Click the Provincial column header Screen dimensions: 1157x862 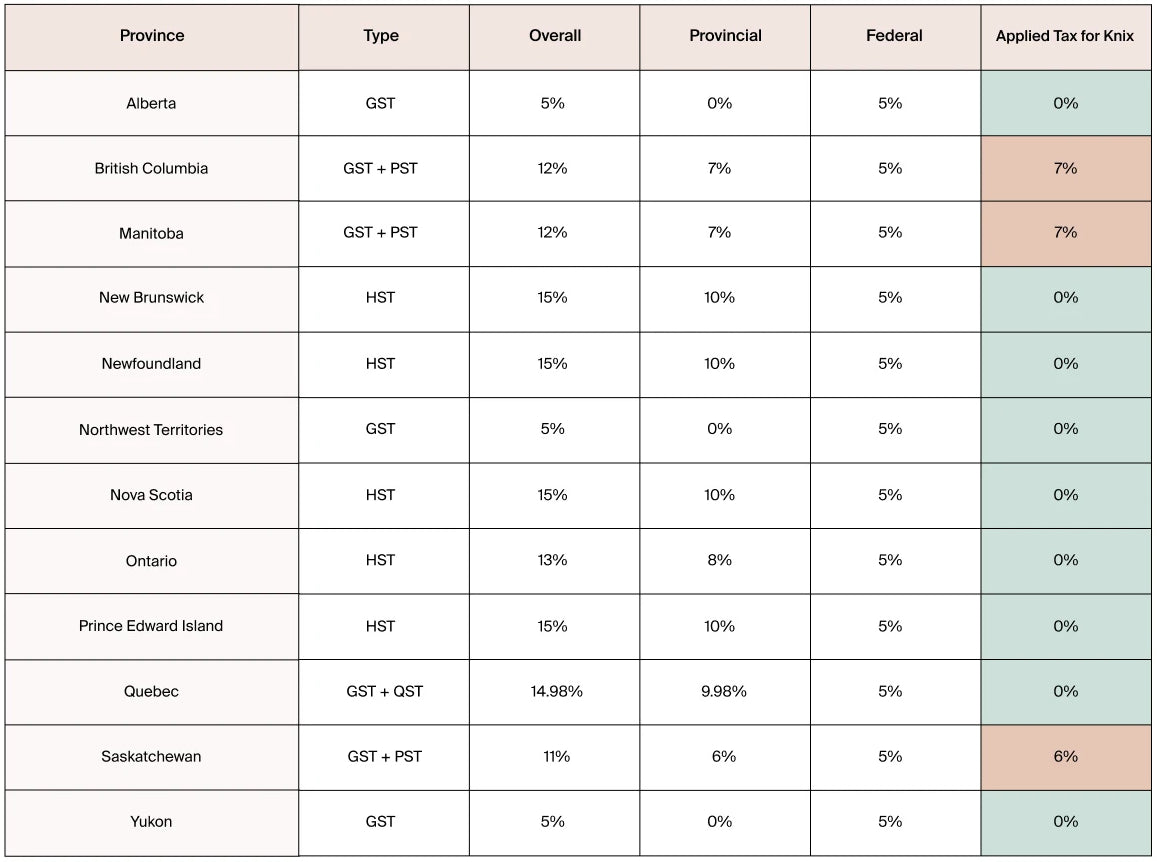coord(725,36)
